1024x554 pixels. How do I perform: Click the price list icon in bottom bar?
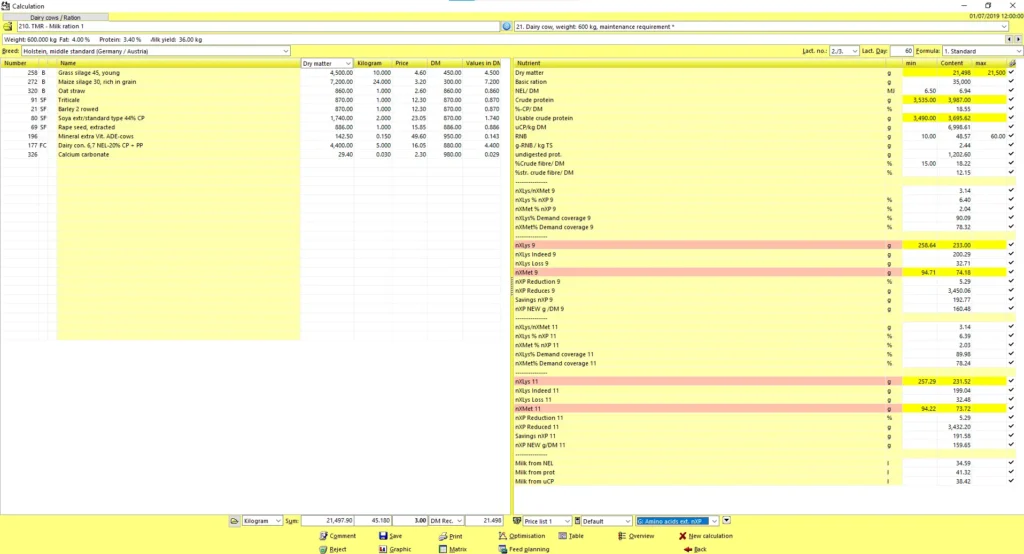point(517,521)
